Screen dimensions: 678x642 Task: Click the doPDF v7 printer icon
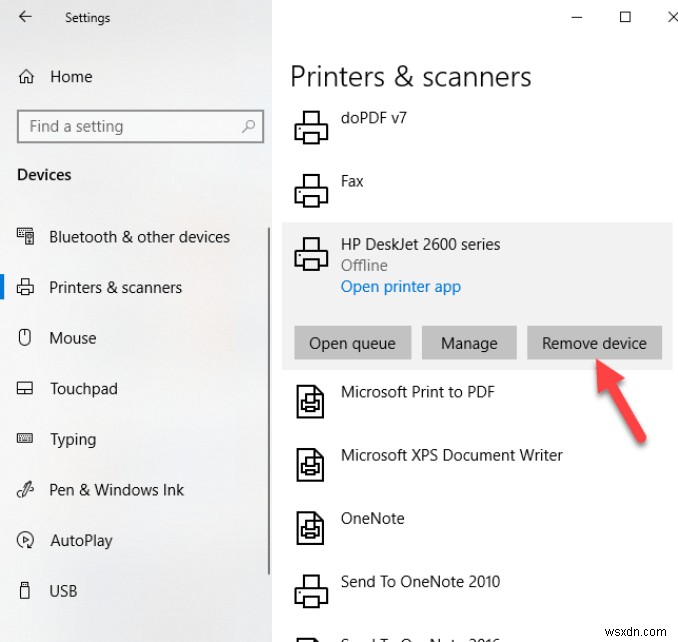click(311, 128)
